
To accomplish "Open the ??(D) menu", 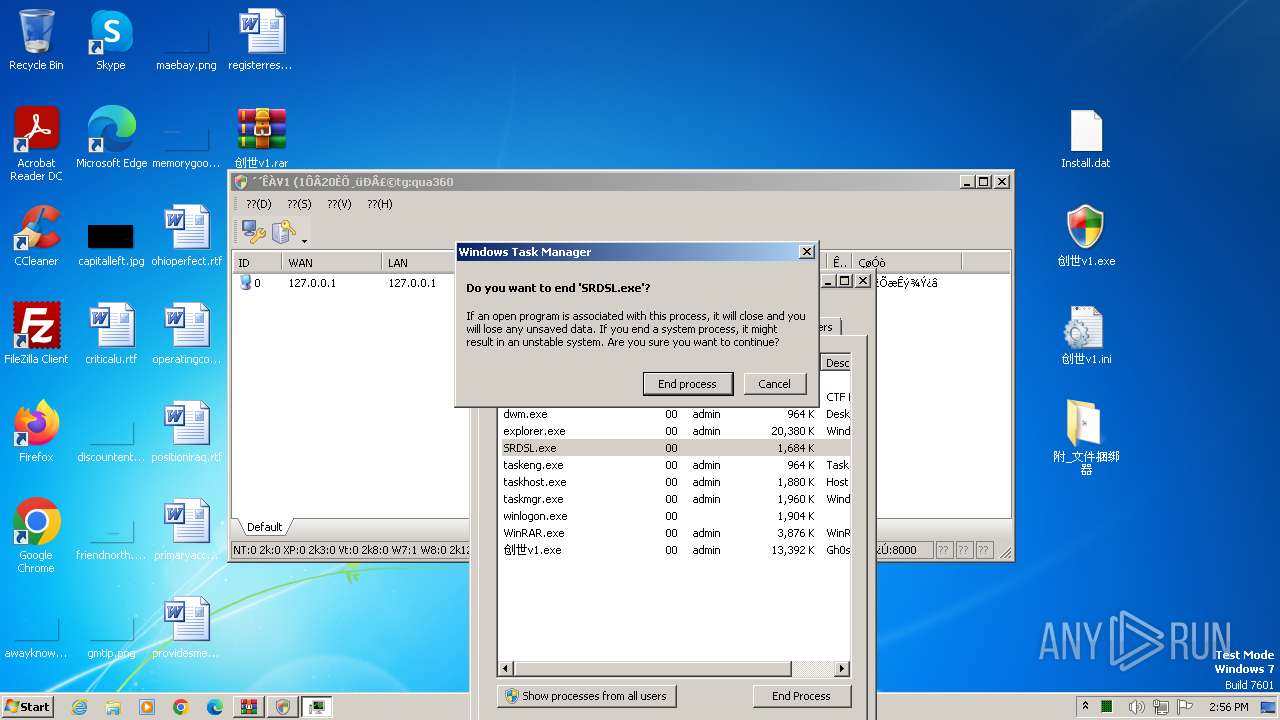I will (x=258, y=204).
